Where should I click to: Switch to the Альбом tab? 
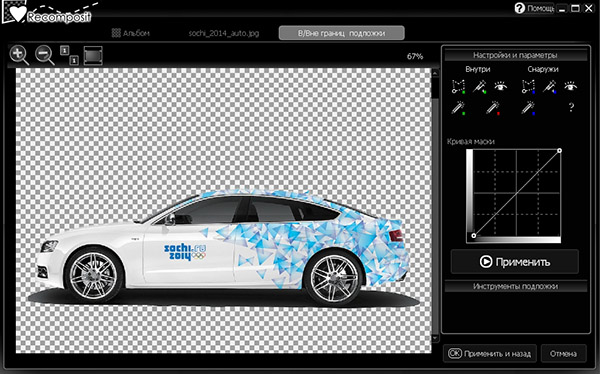(130, 33)
